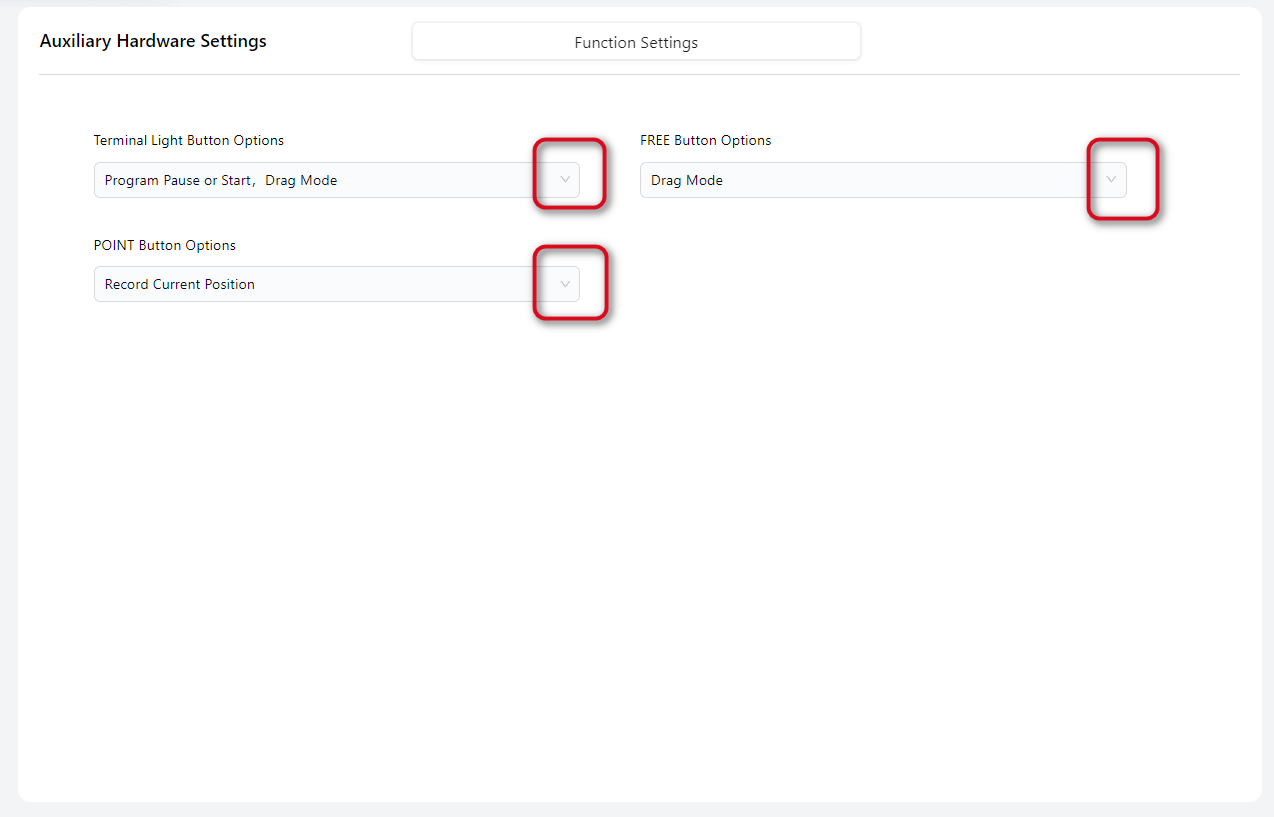Click 'Drag Mode' value in FREE dropdown

(x=687, y=181)
